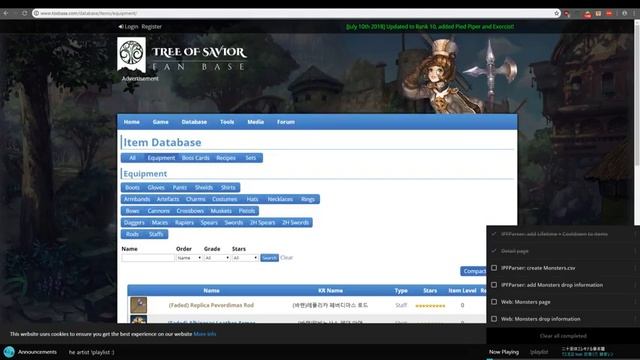Reload the page with the refresh icon
The image size is (640, 360).
click(x=24, y=13)
